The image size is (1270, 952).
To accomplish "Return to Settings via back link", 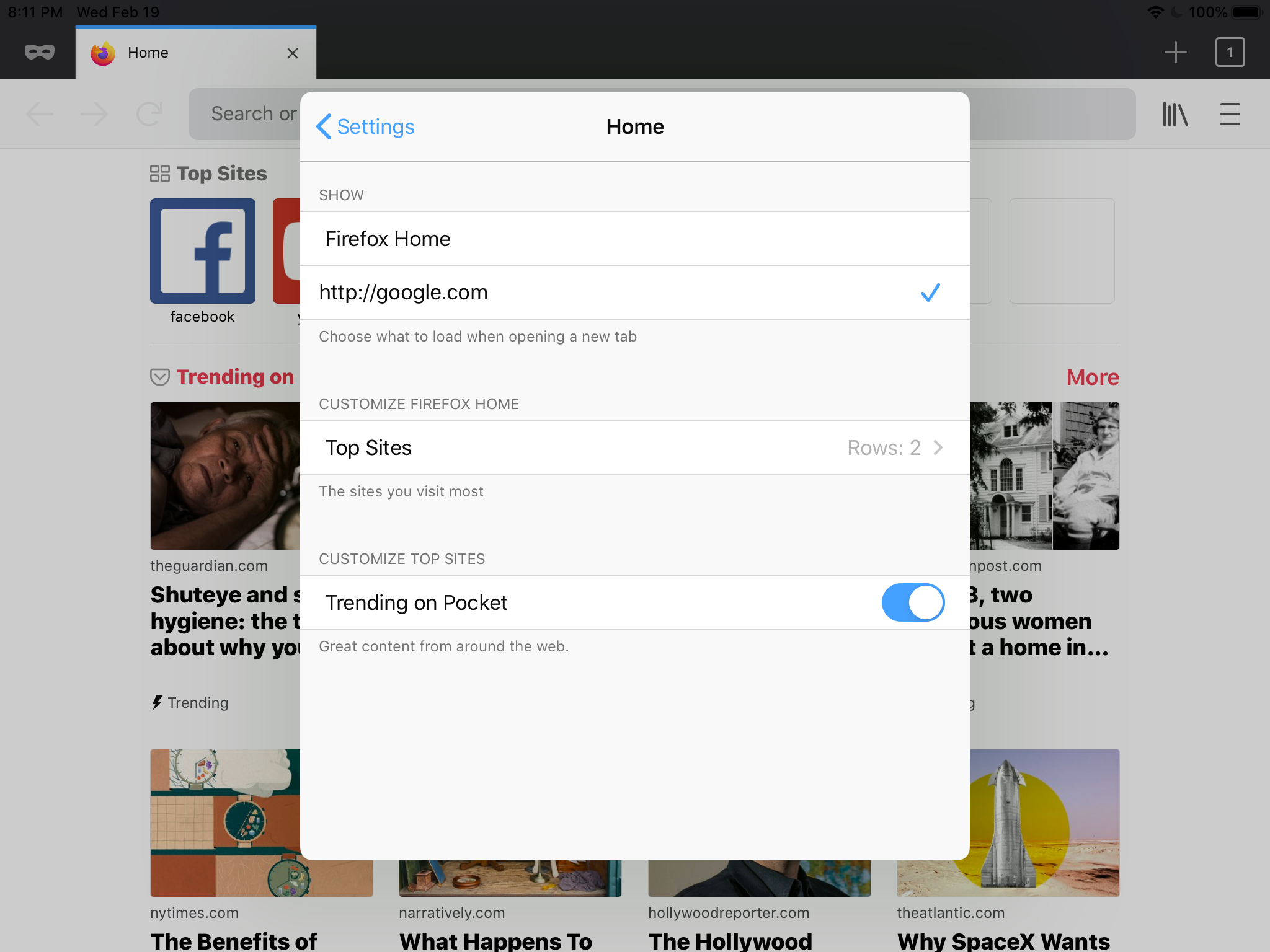I will click(366, 126).
